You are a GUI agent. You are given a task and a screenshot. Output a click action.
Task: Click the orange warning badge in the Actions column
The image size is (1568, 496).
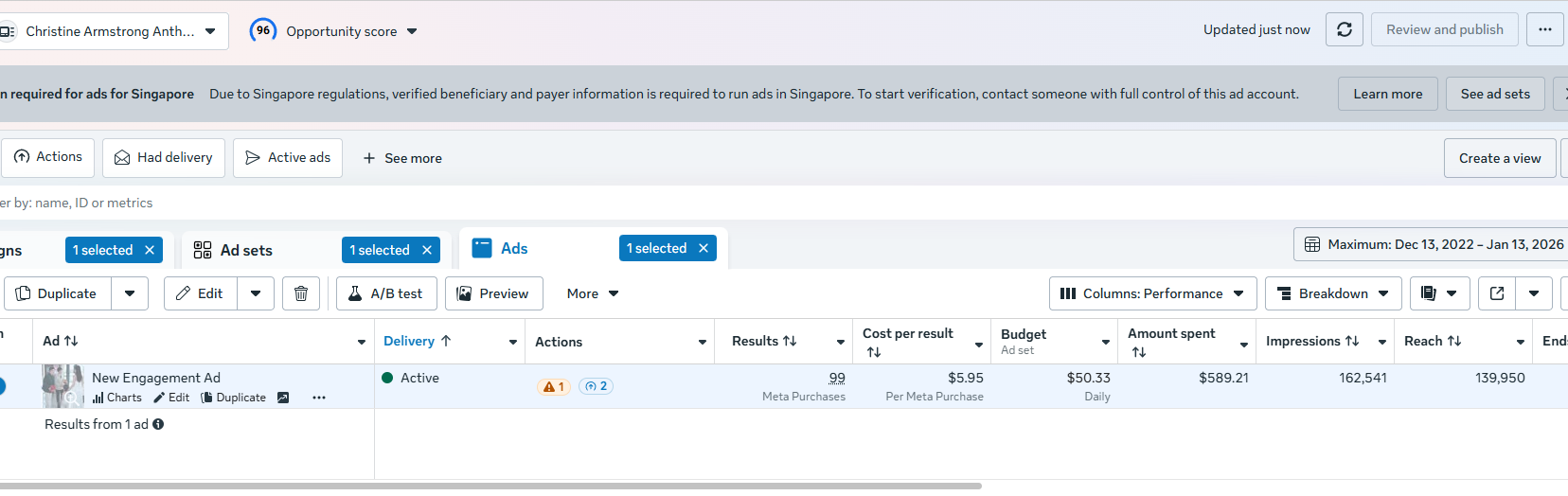coord(554,386)
